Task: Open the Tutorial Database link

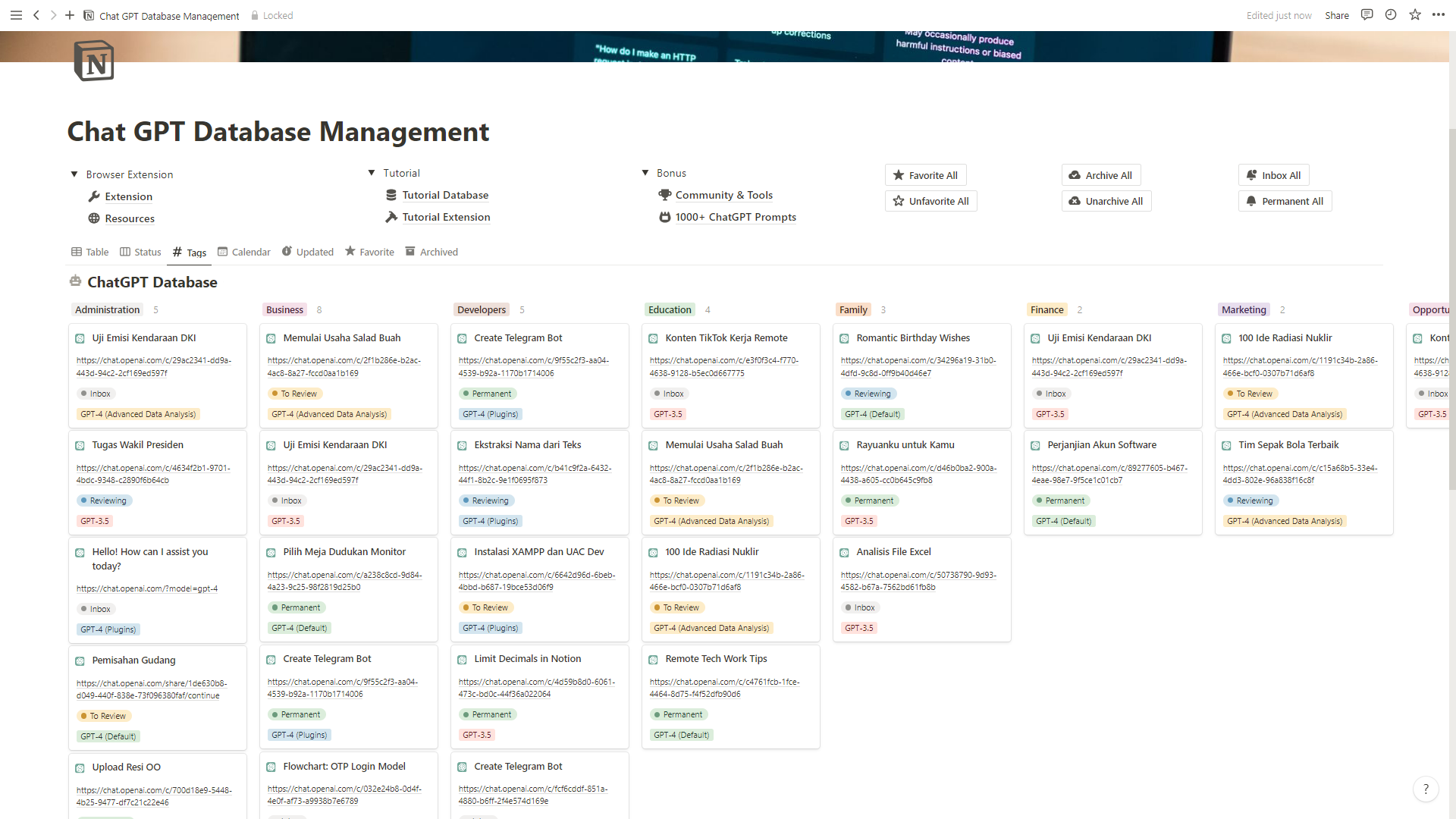Action: pos(445,195)
